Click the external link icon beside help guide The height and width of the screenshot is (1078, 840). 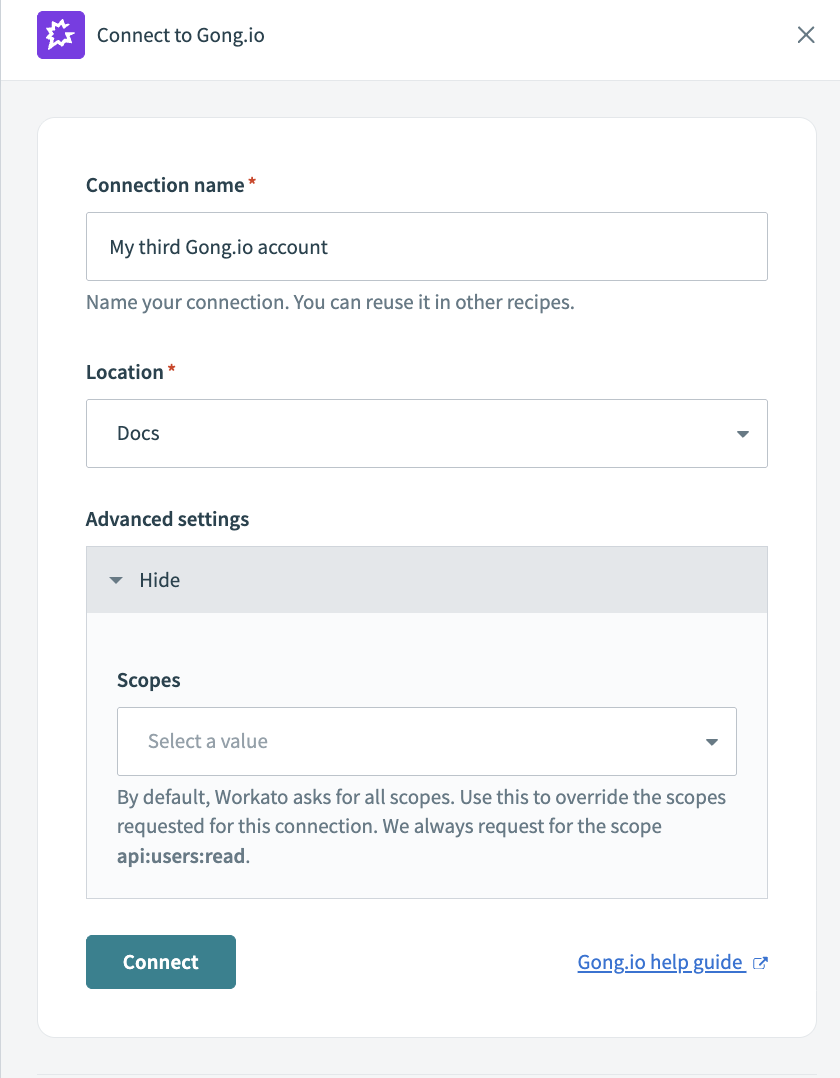(x=760, y=963)
